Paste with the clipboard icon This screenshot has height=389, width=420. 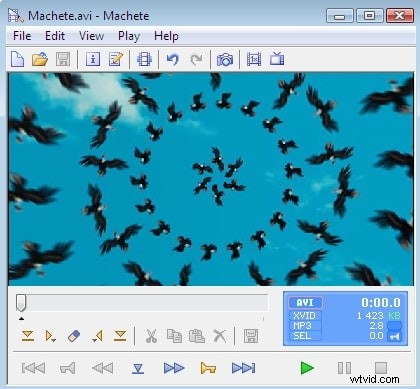coord(197,336)
